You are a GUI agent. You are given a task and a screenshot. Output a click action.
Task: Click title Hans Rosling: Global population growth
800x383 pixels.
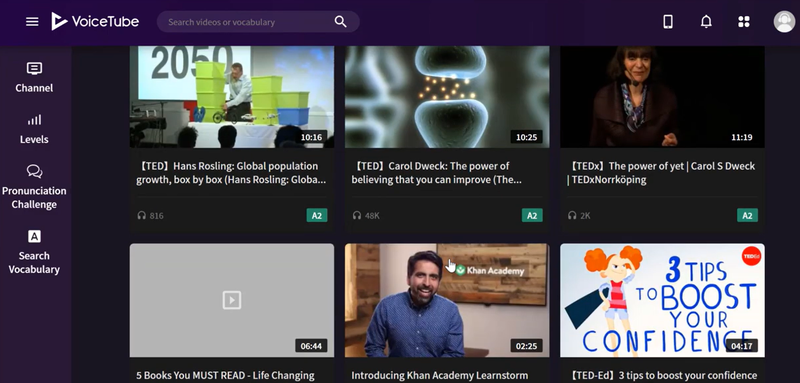[231, 173]
